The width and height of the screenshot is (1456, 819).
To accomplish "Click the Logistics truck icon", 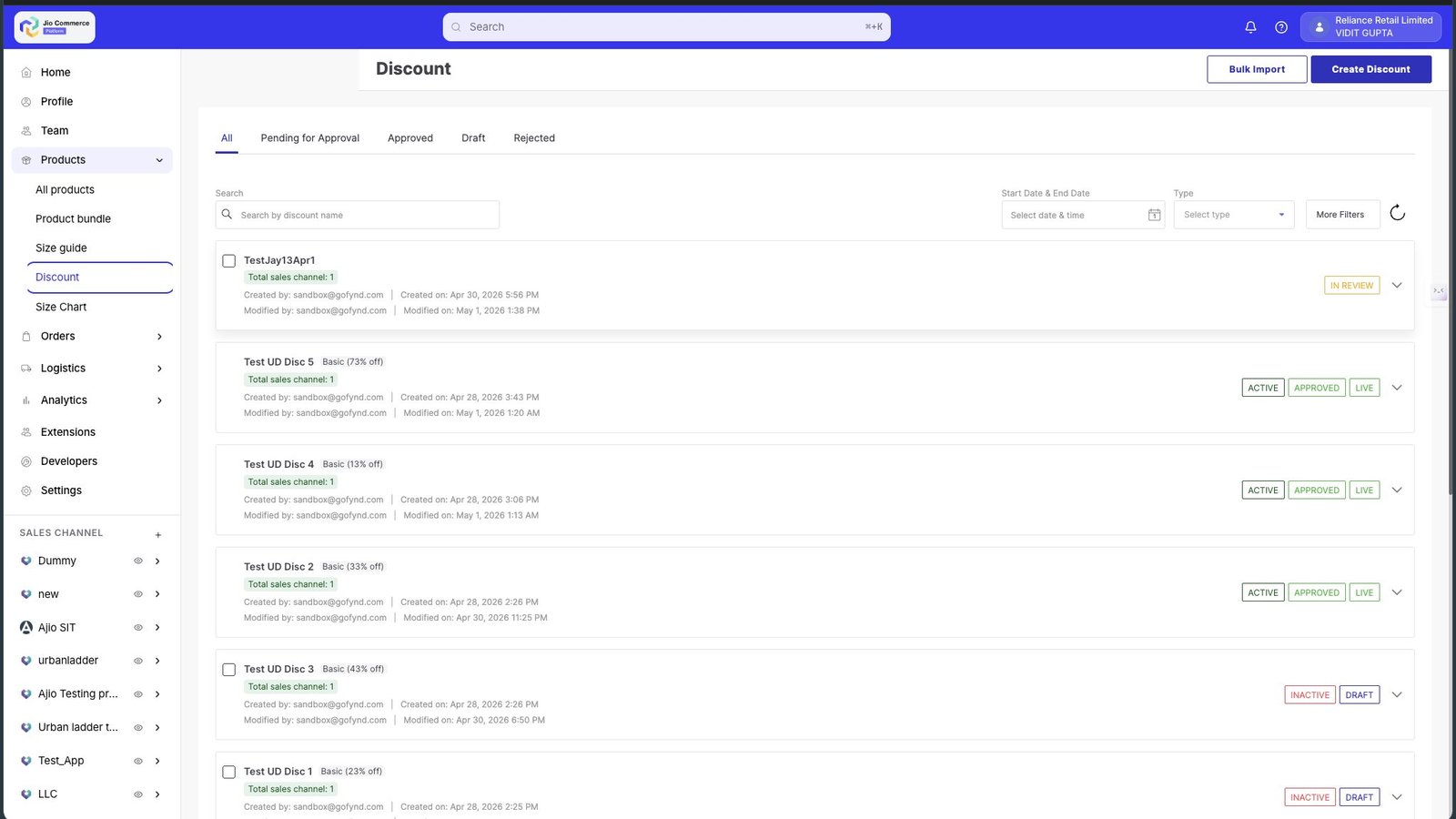I will [x=26, y=369].
